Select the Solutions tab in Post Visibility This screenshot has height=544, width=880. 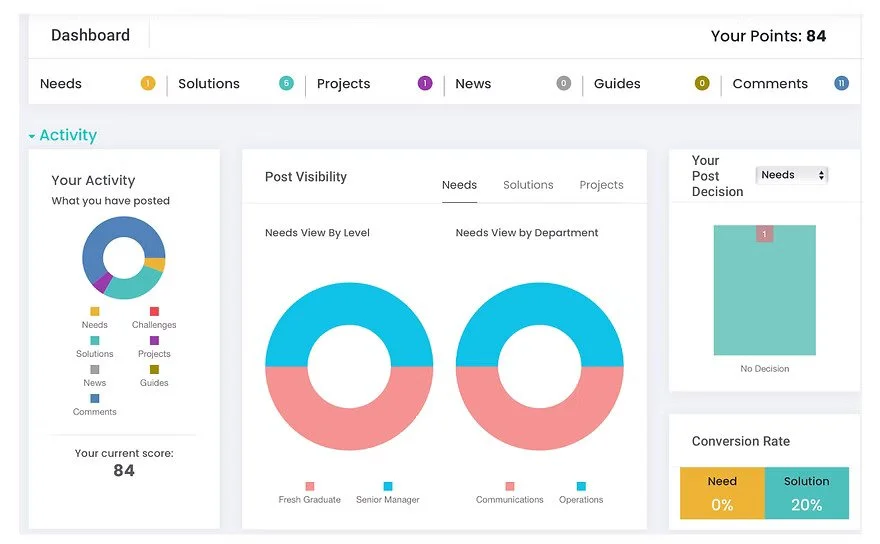coord(528,185)
